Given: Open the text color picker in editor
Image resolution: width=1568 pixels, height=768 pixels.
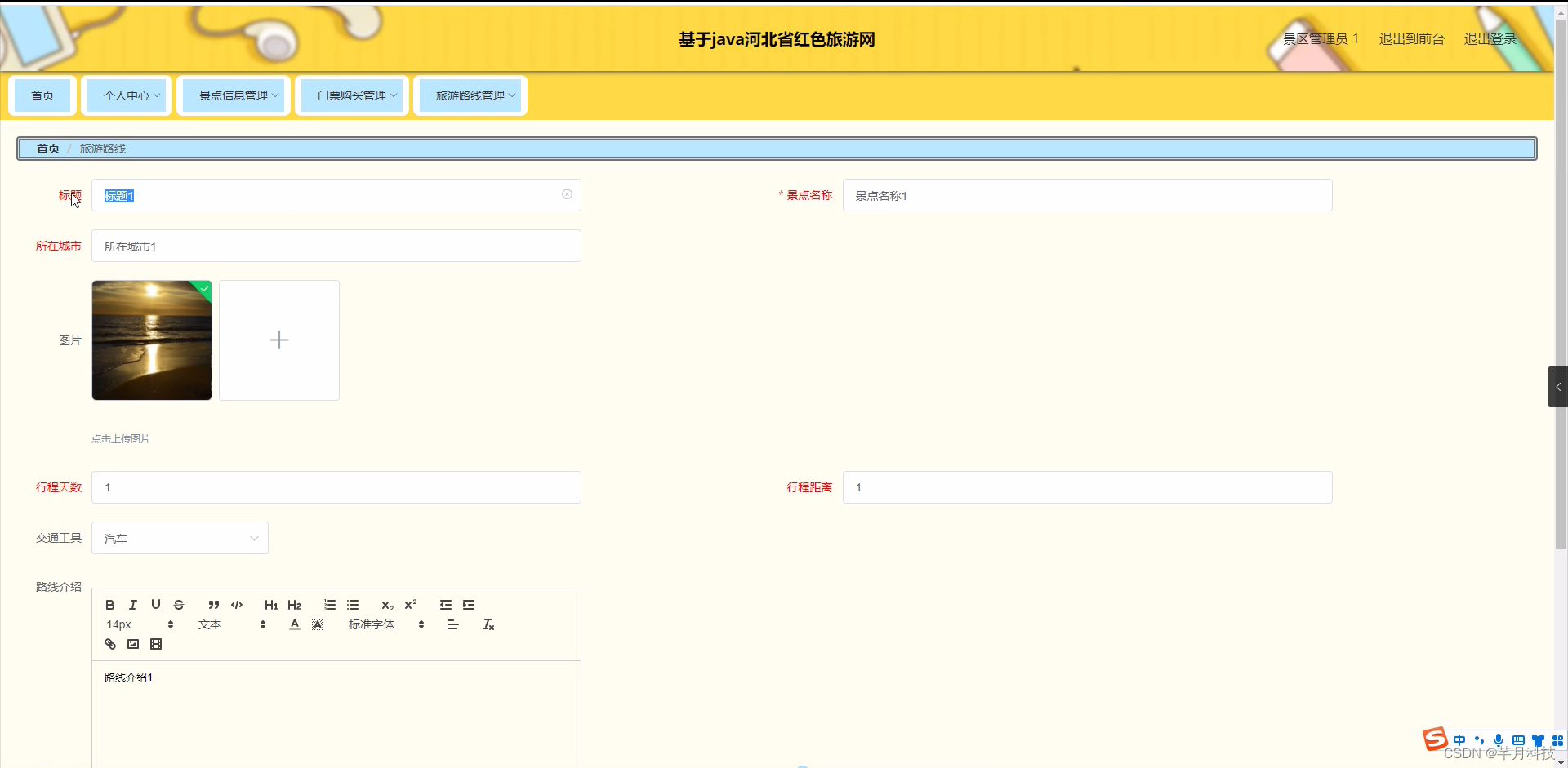Looking at the screenshot, I should (x=294, y=624).
